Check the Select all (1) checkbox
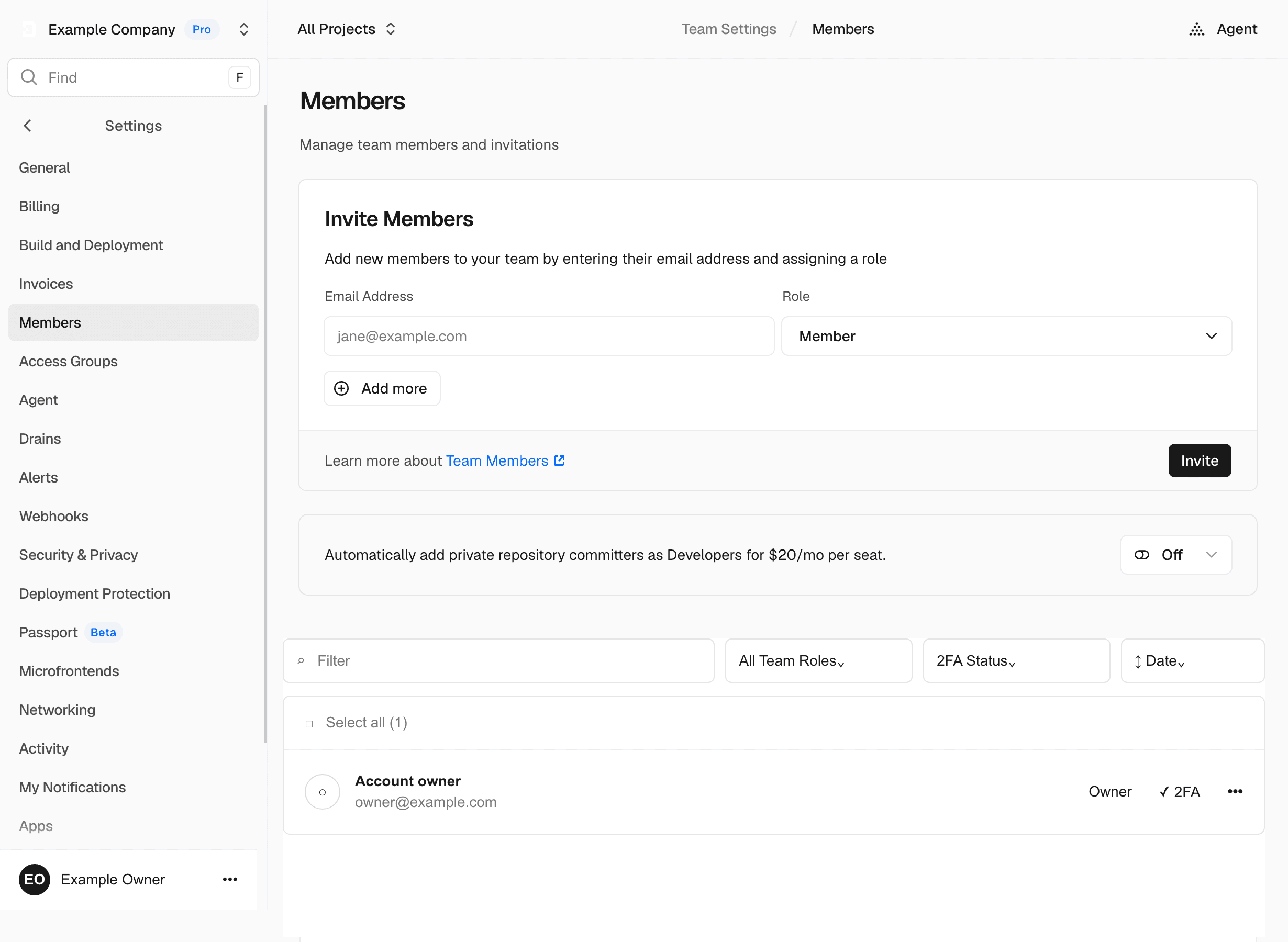This screenshot has height=942, width=1288. [309, 724]
